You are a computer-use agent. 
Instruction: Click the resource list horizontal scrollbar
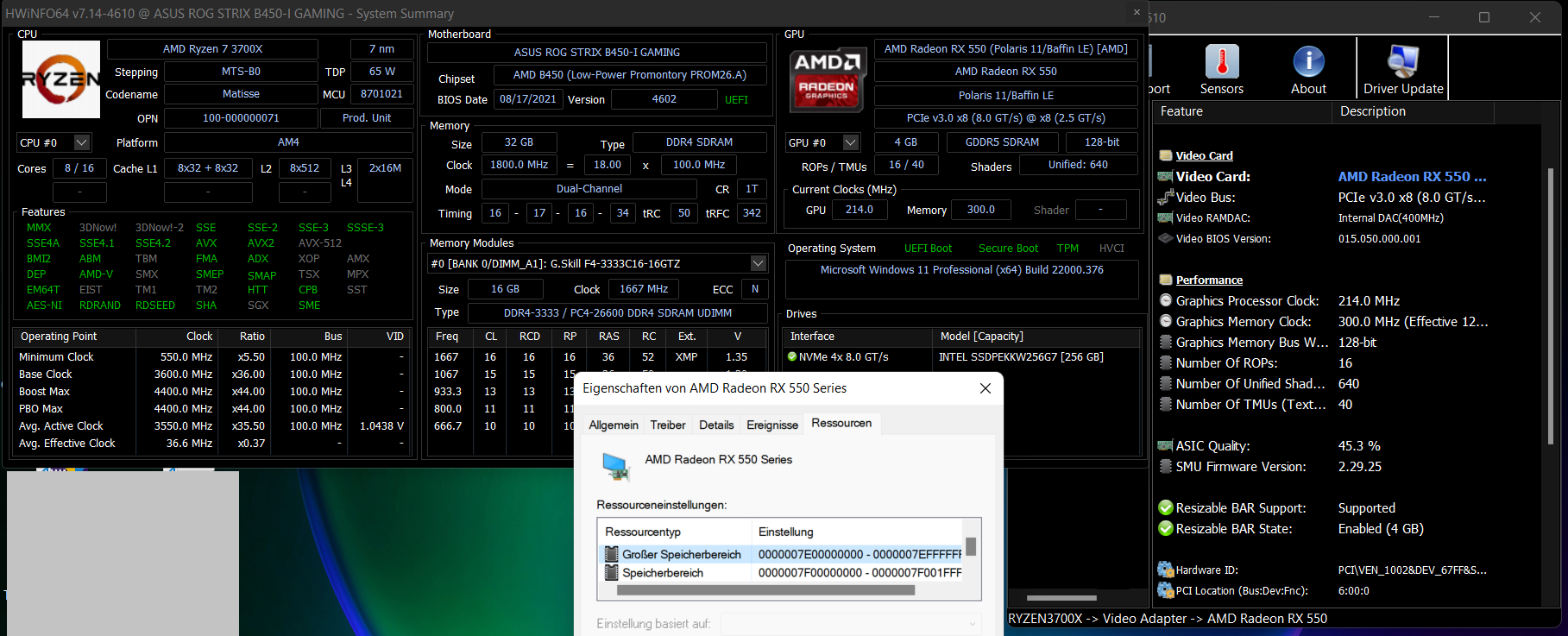click(x=765, y=590)
